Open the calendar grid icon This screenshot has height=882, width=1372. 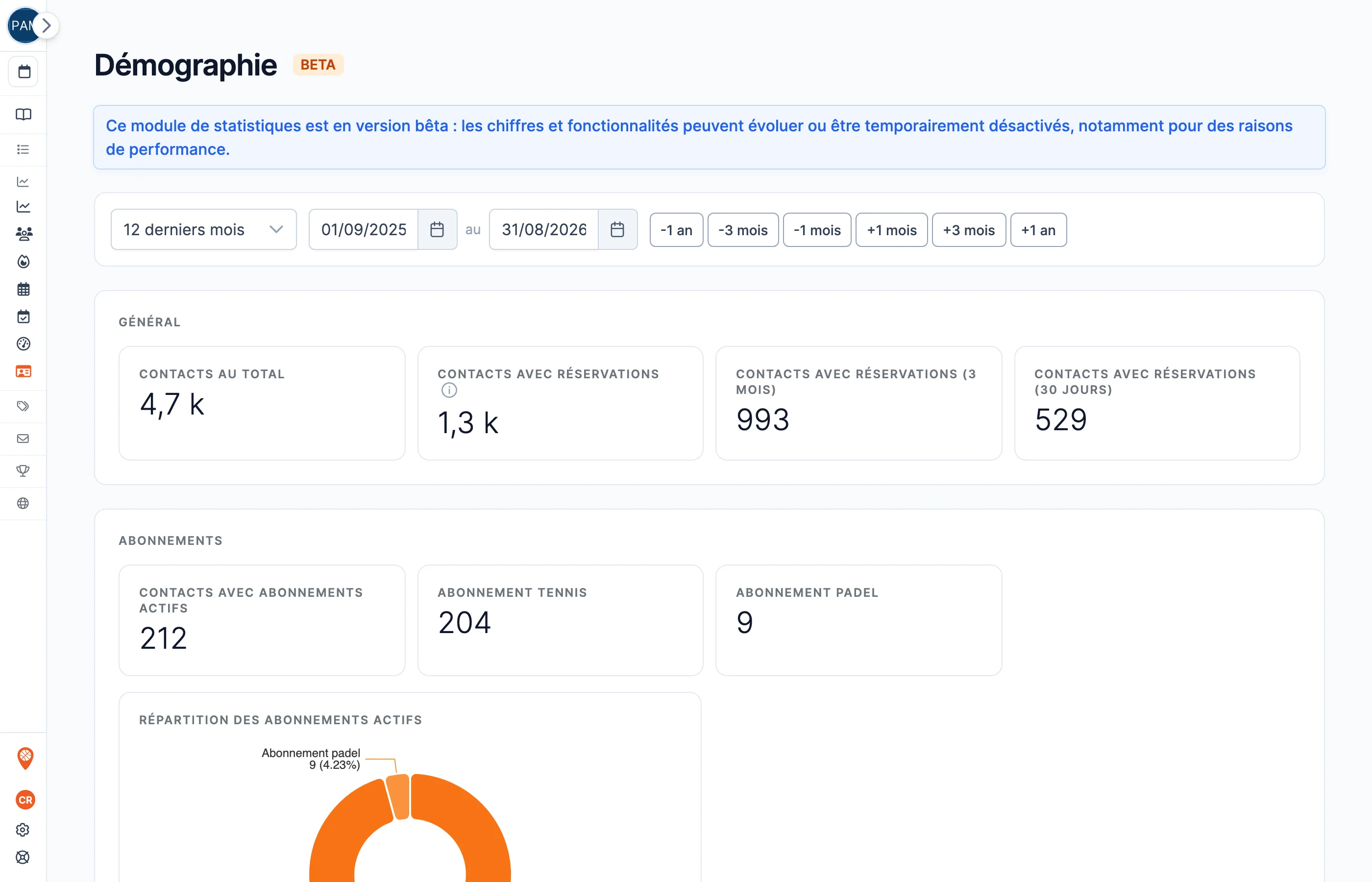click(x=24, y=289)
